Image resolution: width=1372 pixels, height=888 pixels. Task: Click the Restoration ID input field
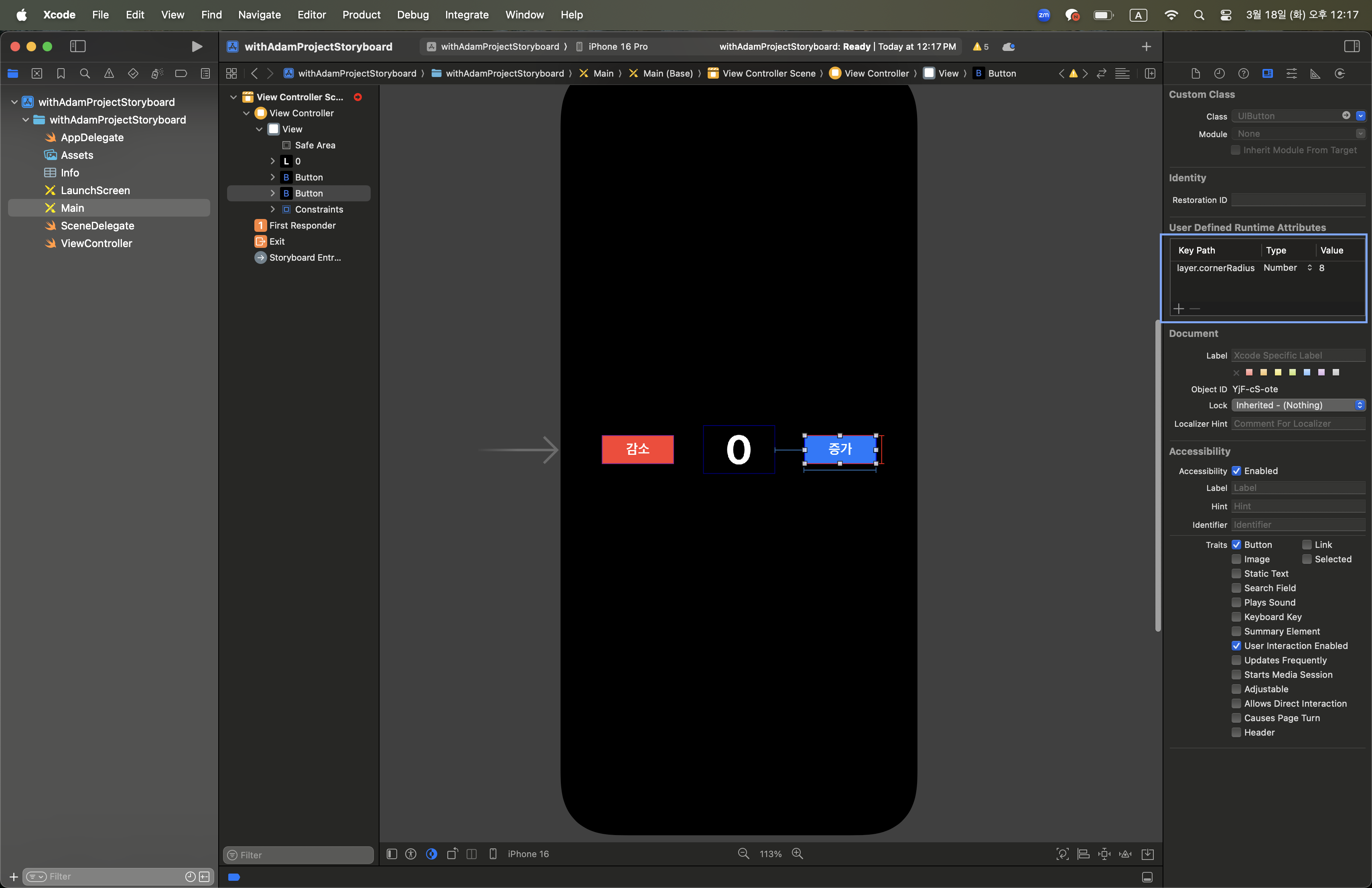pyautogui.click(x=1298, y=200)
